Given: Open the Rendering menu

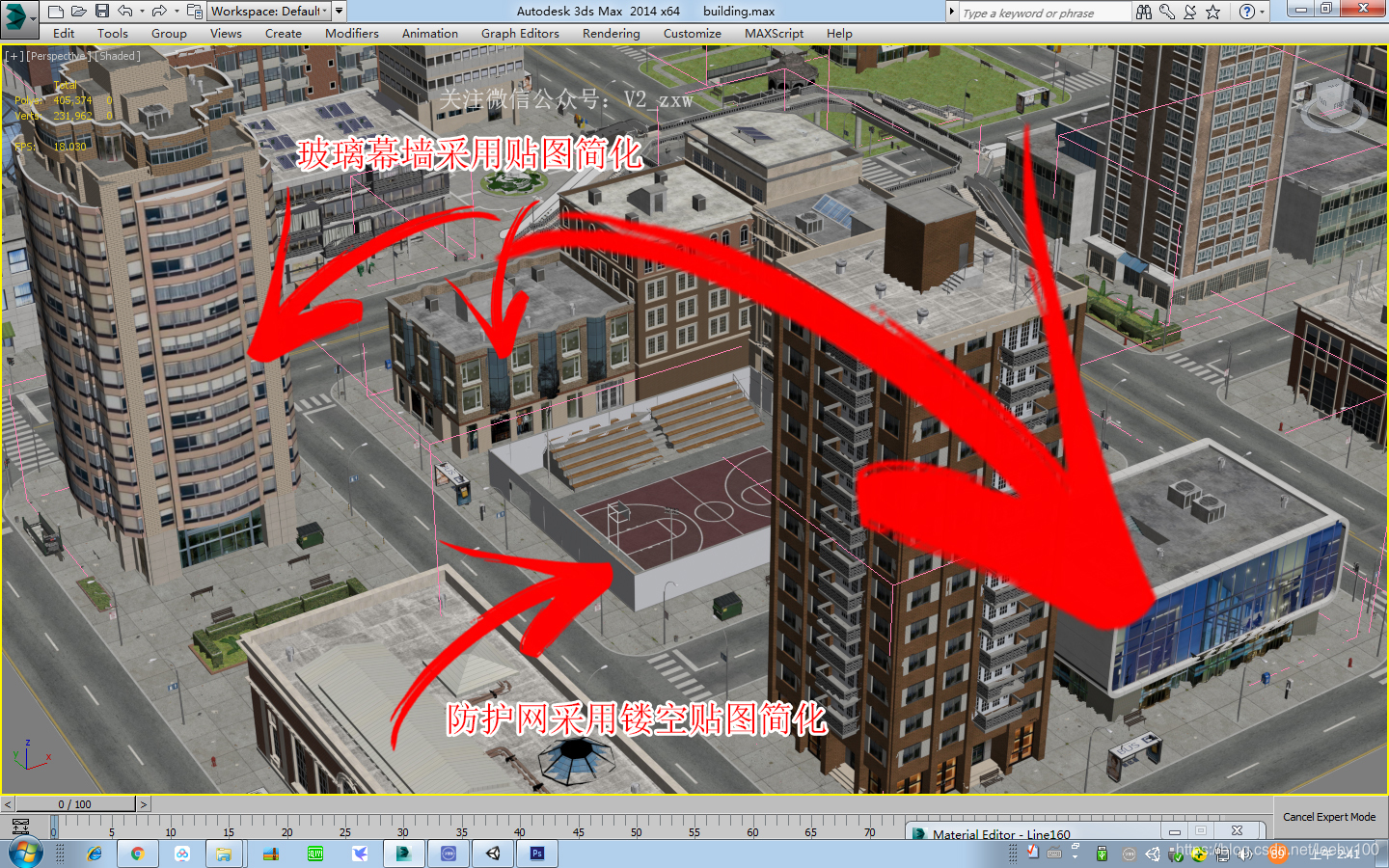Looking at the screenshot, I should (x=611, y=34).
